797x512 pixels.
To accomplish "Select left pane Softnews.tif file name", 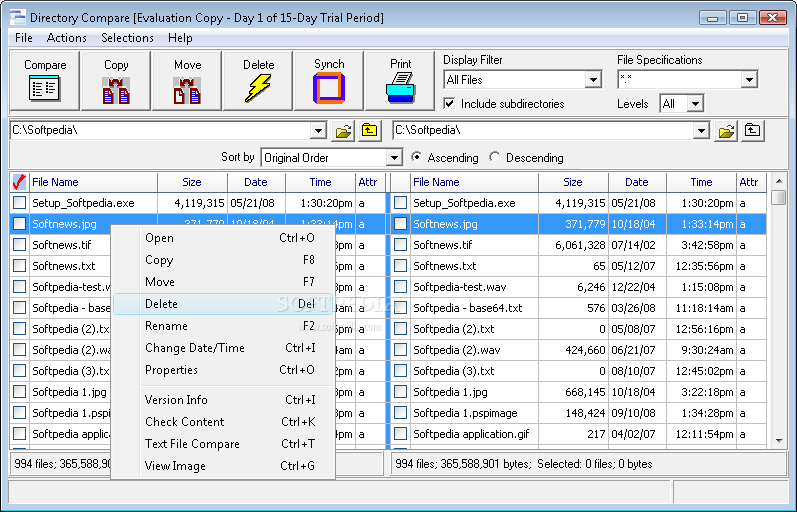I will (62, 245).
